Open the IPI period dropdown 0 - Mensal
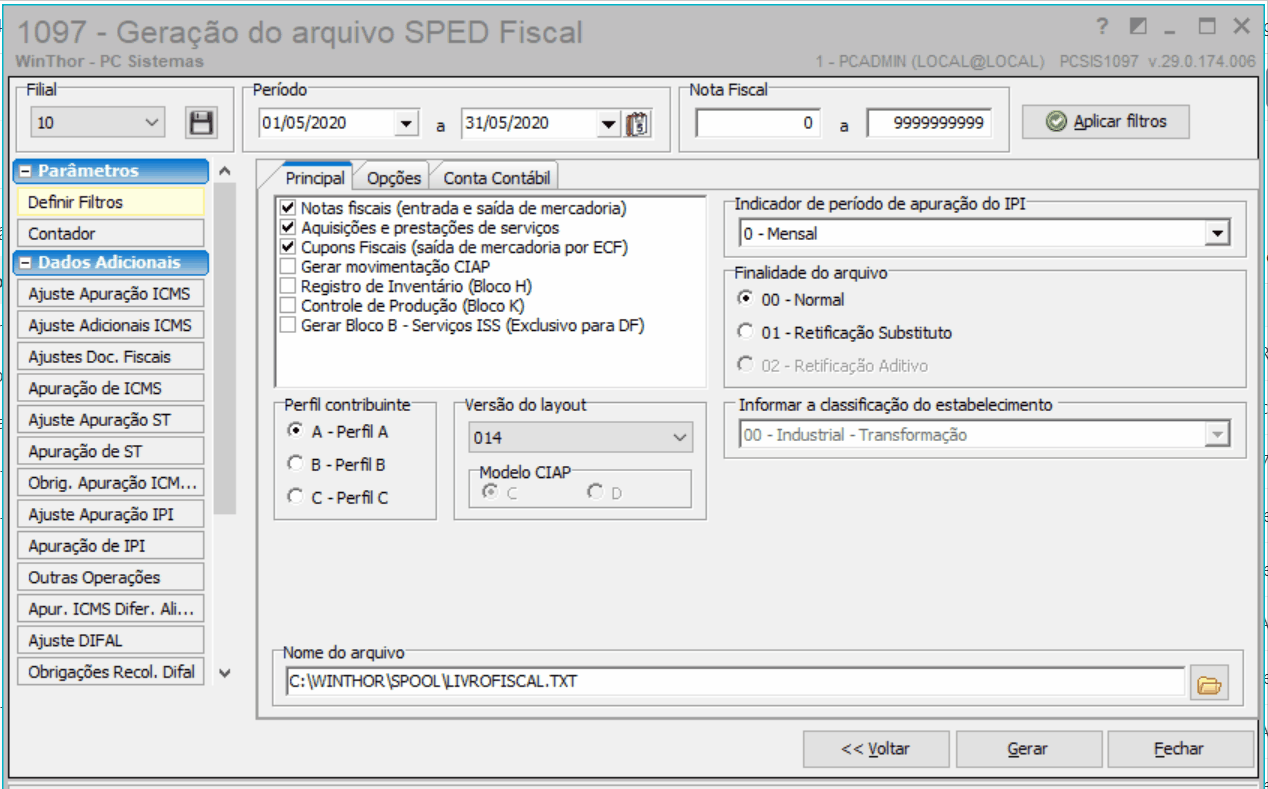 click(x=1217, y=233)
